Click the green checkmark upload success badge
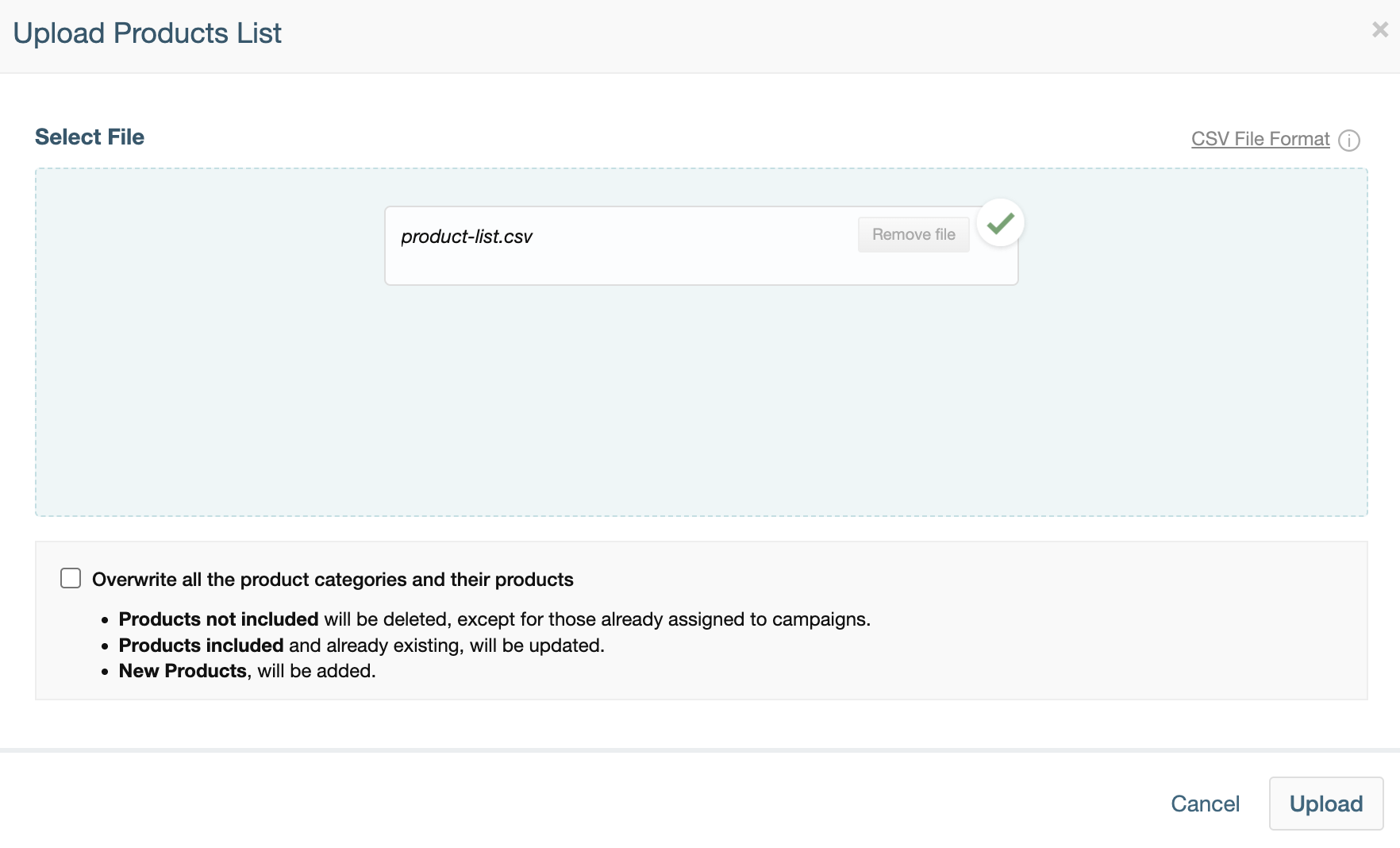This screenshot has height=848, width=1400. (1001, 223)
